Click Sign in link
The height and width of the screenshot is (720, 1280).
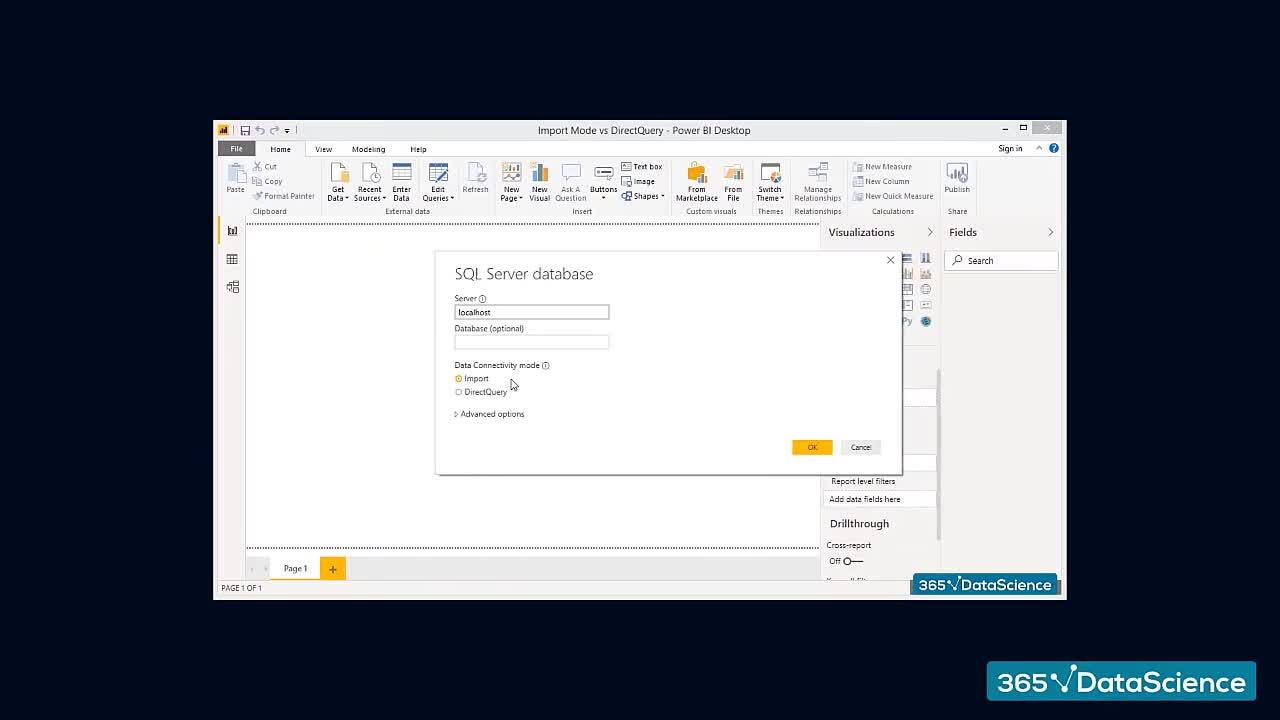[x=1010, y=148]
